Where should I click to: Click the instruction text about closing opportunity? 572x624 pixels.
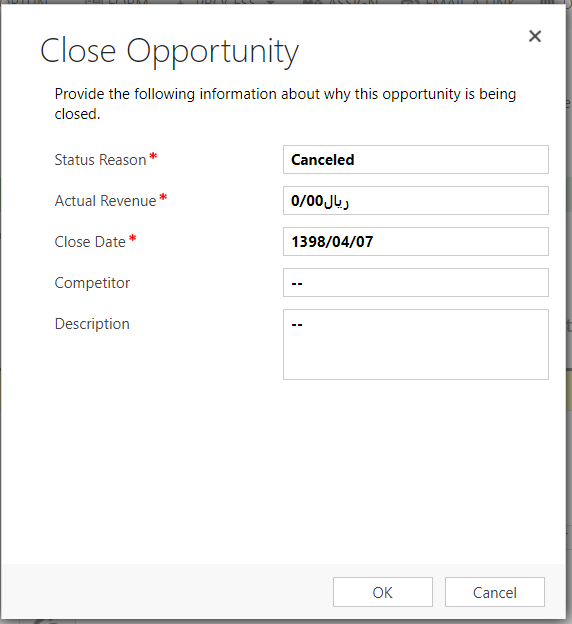285,104
